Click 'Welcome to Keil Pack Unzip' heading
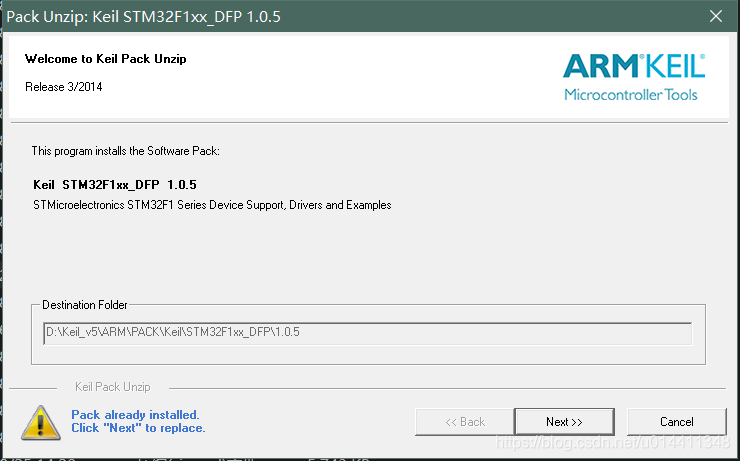Image resolution: width=740 pixels, height=461 pixels. click(x=106, y=59)
